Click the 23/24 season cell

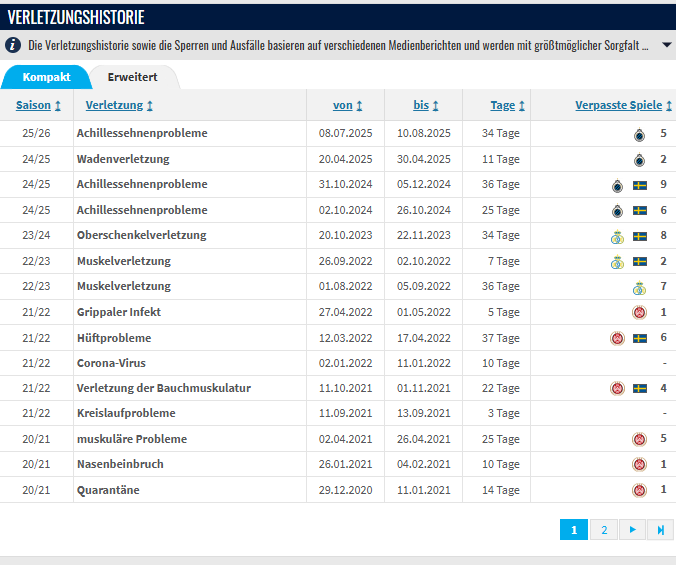pyautogui.click(x=36, y=235)
